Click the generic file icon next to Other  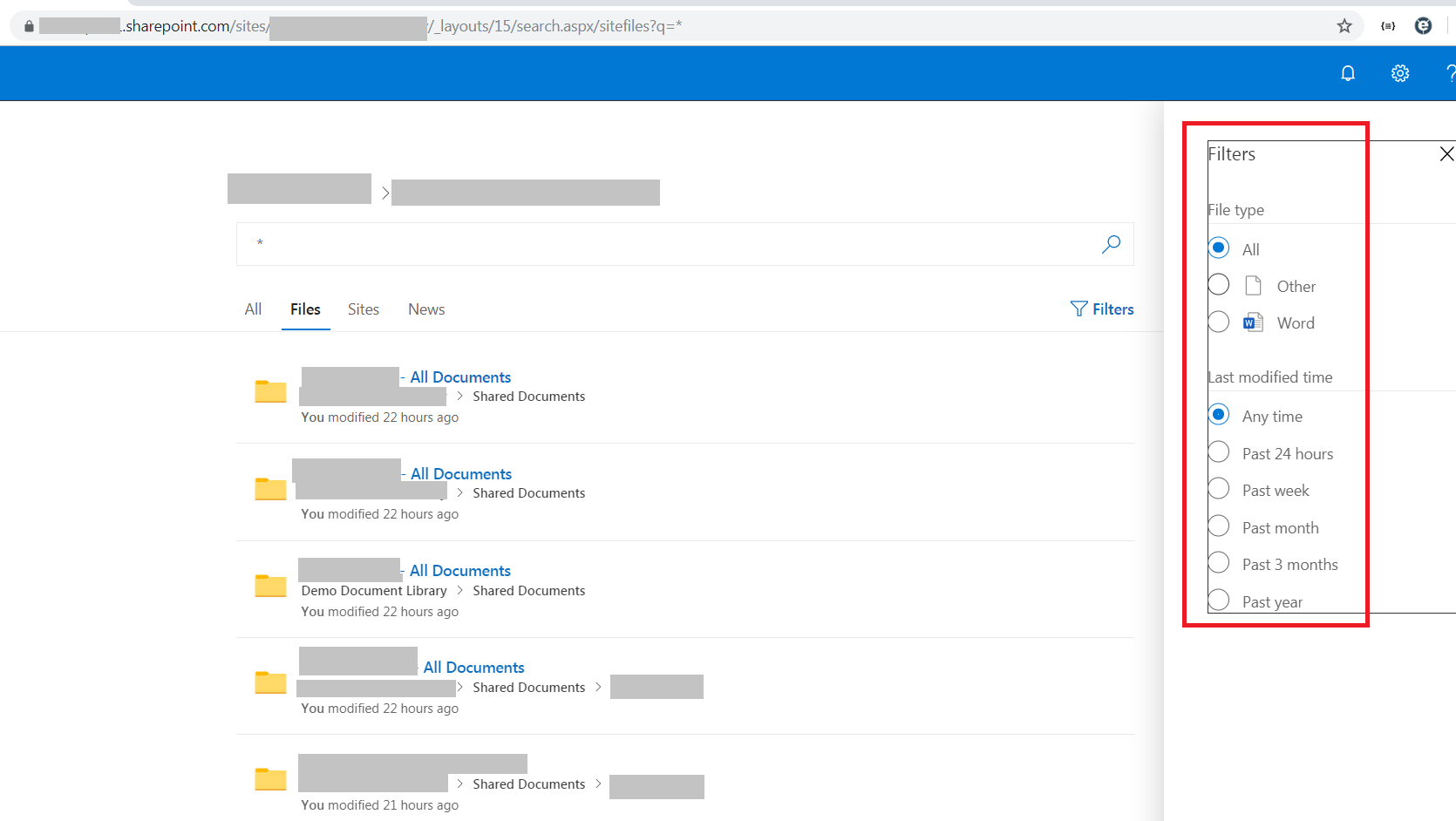tap(1253, 285)
